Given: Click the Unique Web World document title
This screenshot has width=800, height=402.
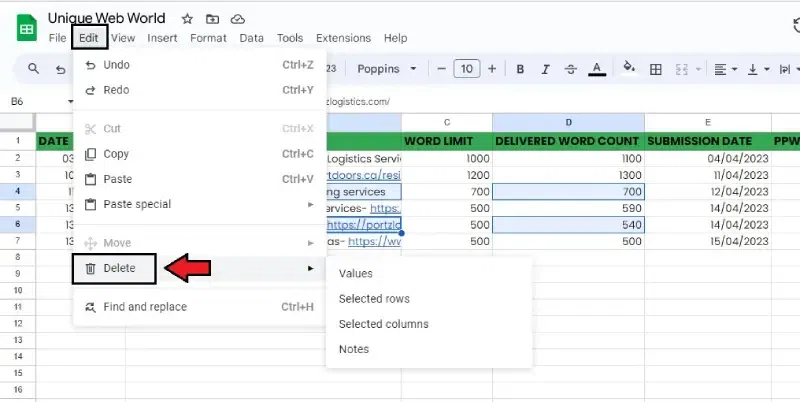Looking at the screenshot, I should tap(107, 18).
